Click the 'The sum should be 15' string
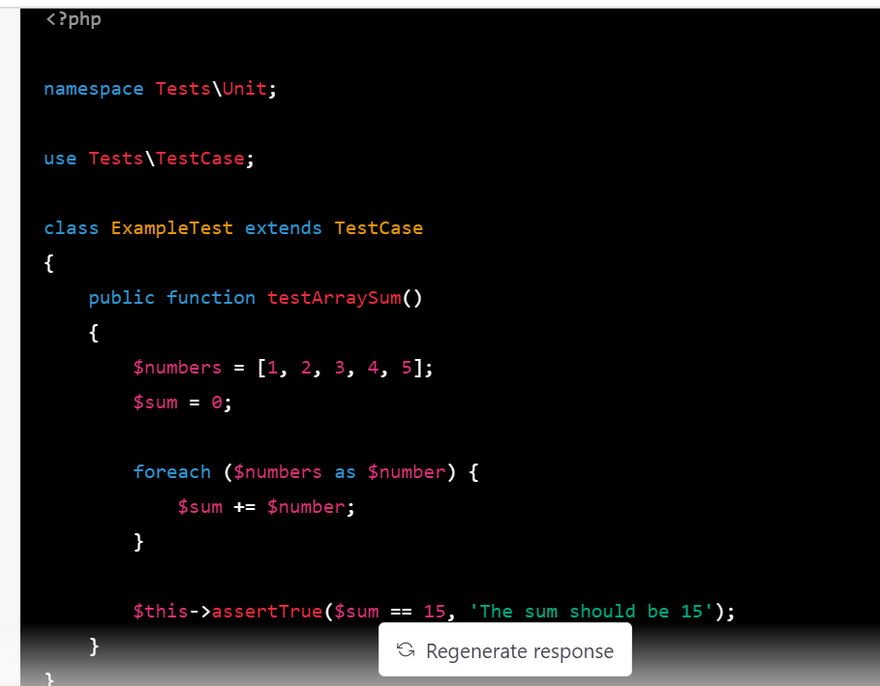The width and height of the screenshot is (880, 686). [x=592, y=611]
